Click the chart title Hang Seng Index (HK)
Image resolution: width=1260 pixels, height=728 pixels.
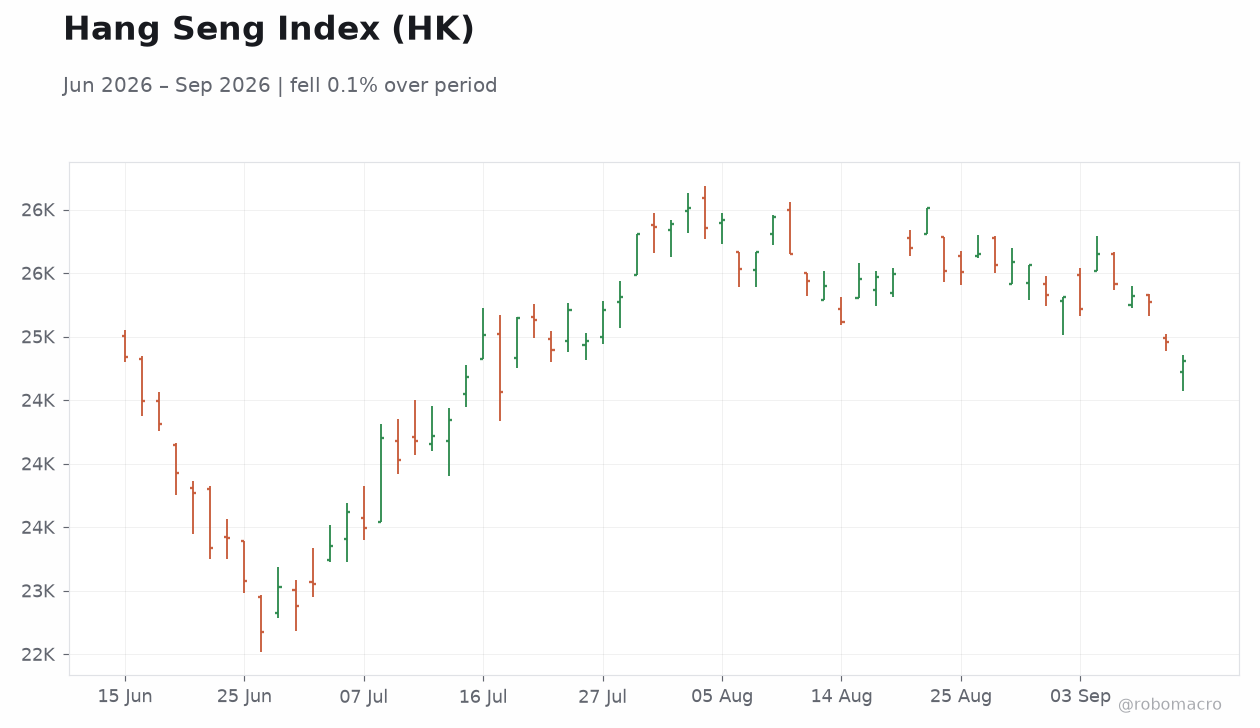268,30
